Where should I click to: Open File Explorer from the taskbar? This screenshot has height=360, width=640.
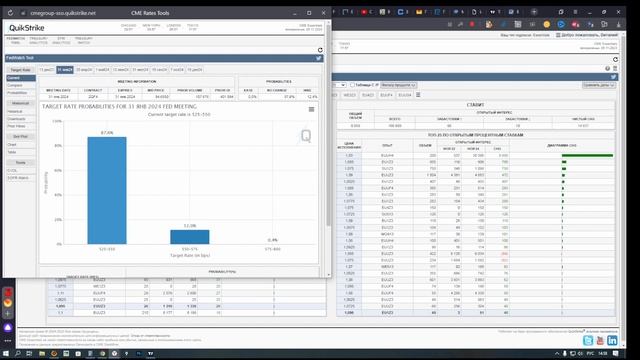[42, 353]
